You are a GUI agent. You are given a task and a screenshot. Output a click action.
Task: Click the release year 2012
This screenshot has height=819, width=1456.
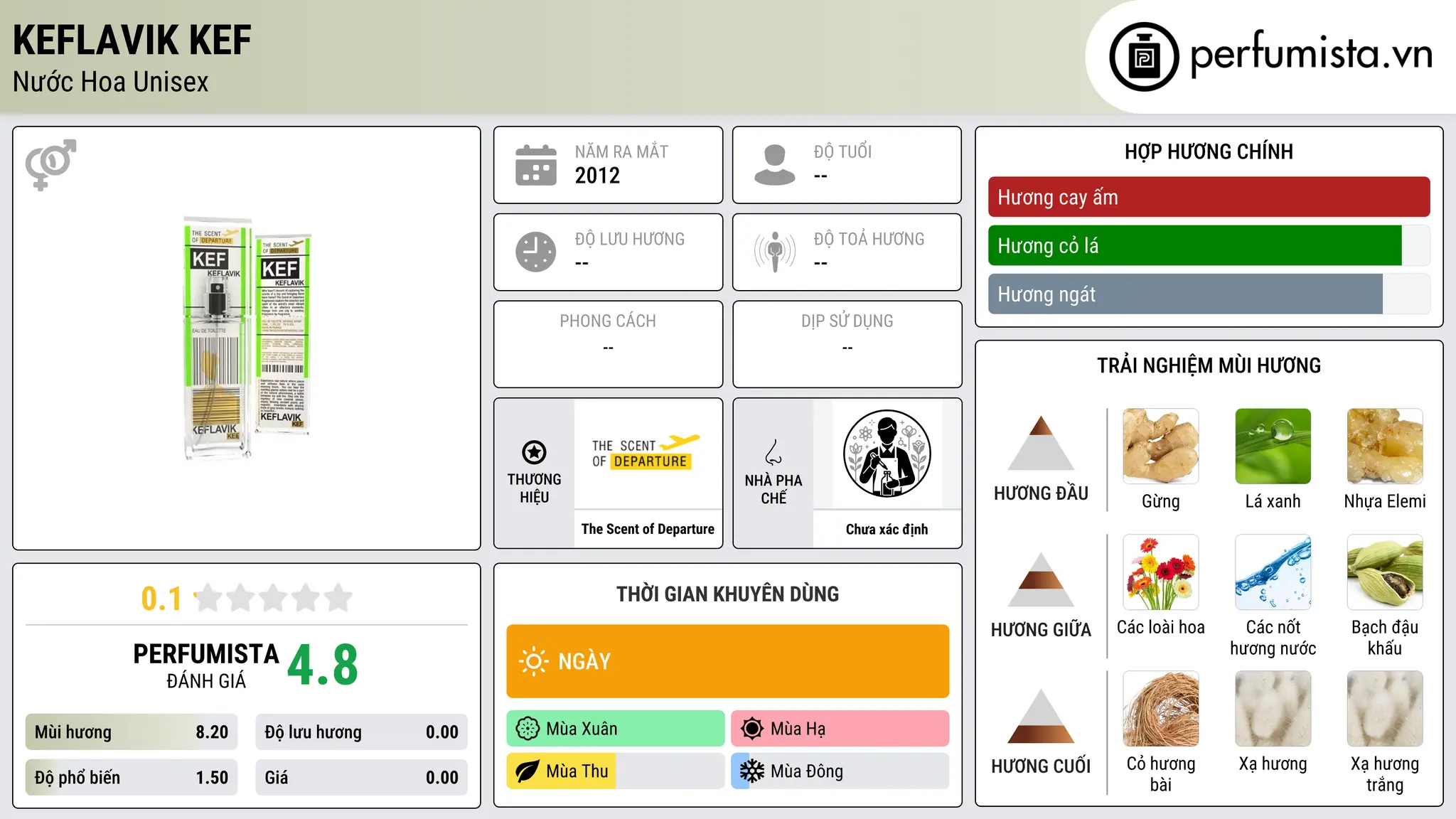point(597,176)
